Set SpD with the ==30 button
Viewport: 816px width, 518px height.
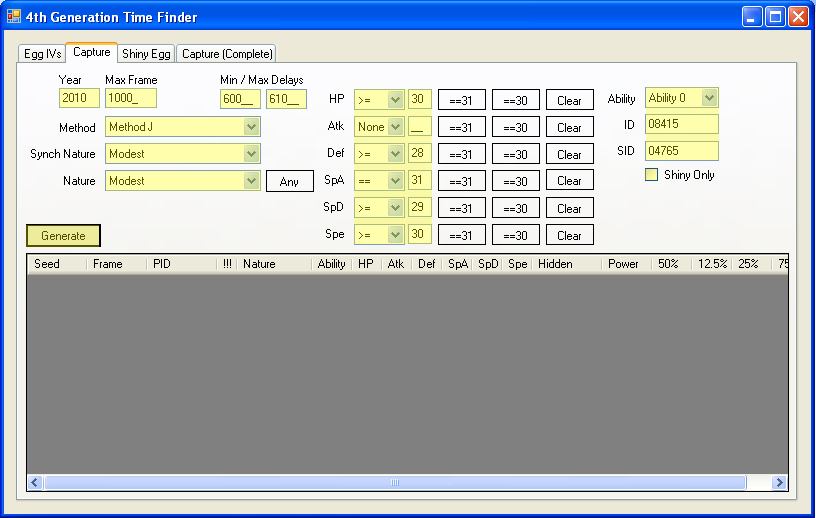(515, 208)
